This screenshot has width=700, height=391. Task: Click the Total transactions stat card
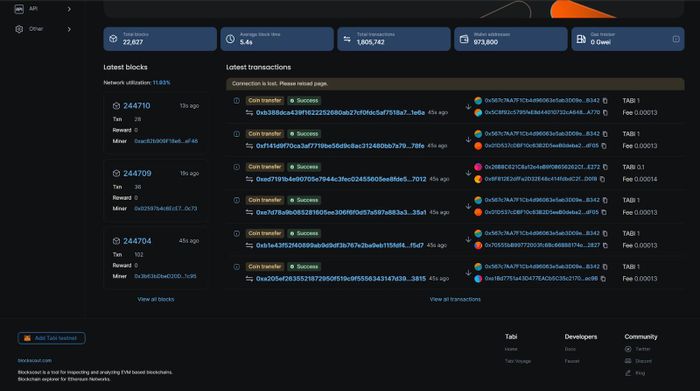coord(394,39)
